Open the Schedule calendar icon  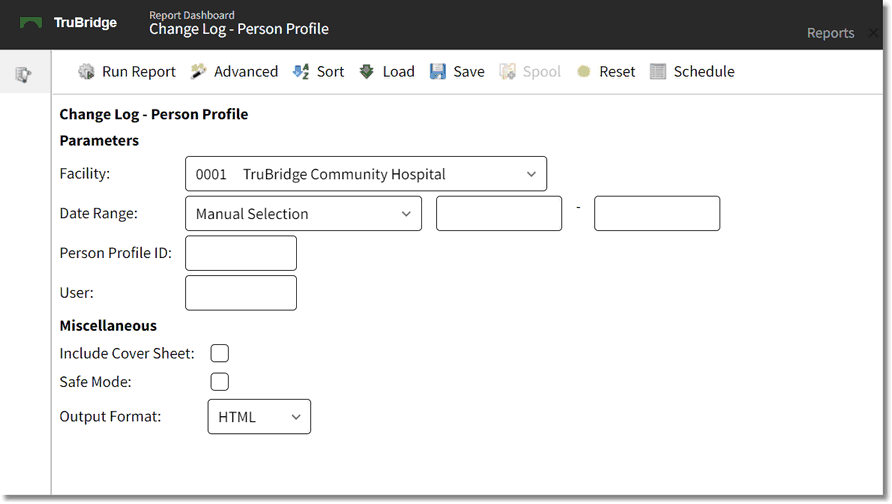coord(658,72)
